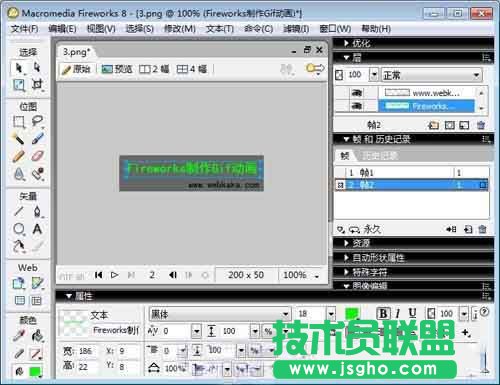The height and width of the screenshot is (385, 500).
Task: Open the 文件(F) menu
Action: click(24, 29)
